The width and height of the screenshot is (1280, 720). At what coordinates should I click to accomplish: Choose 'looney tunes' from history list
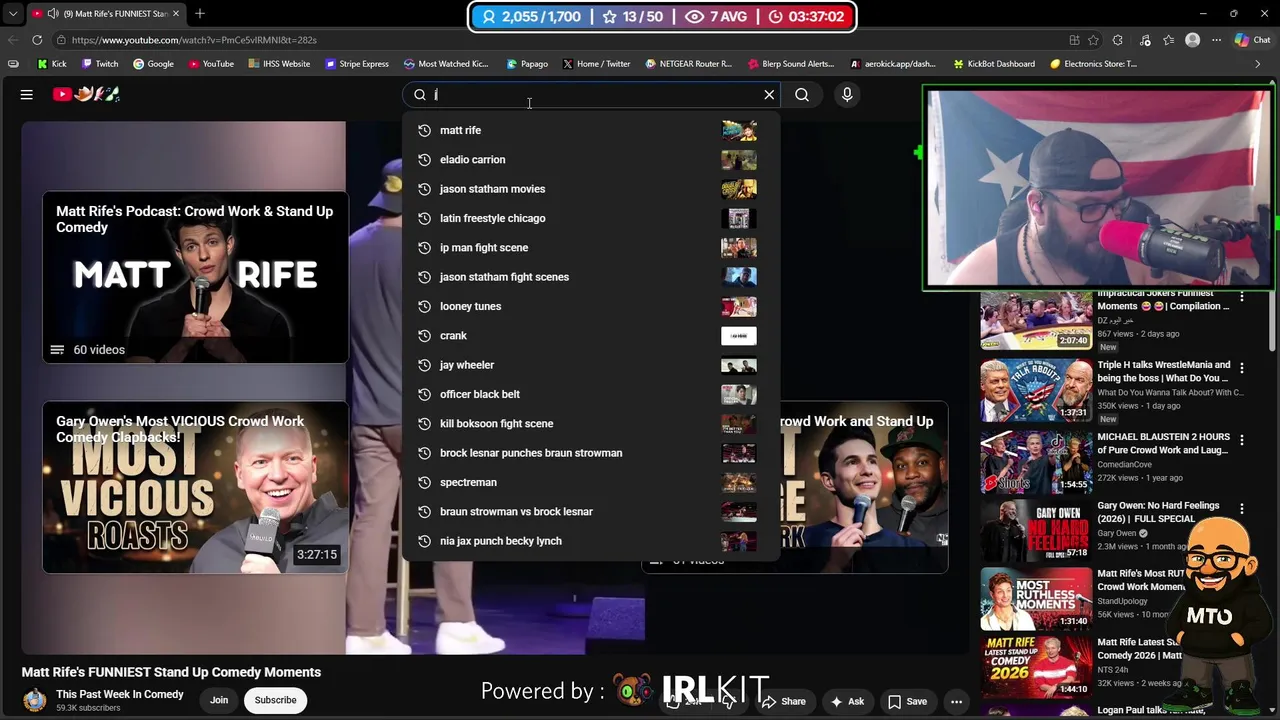pyautogui.click(x=591, y=306)
